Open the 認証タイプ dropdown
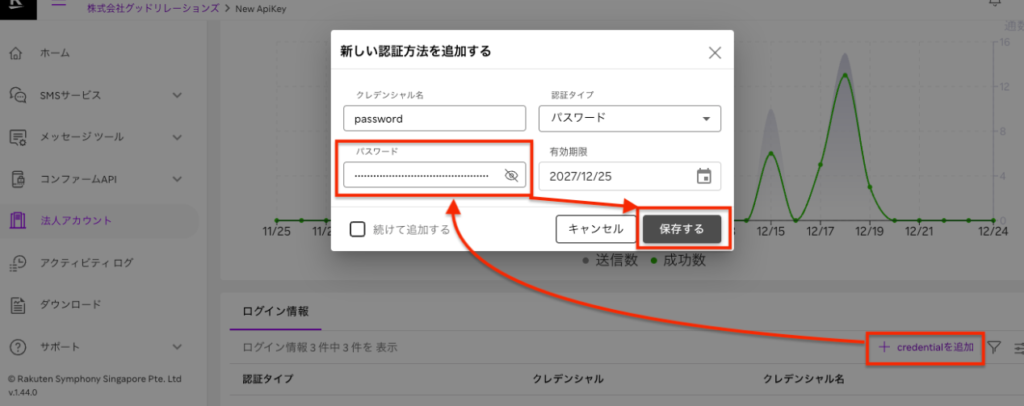 coord(629,118)
